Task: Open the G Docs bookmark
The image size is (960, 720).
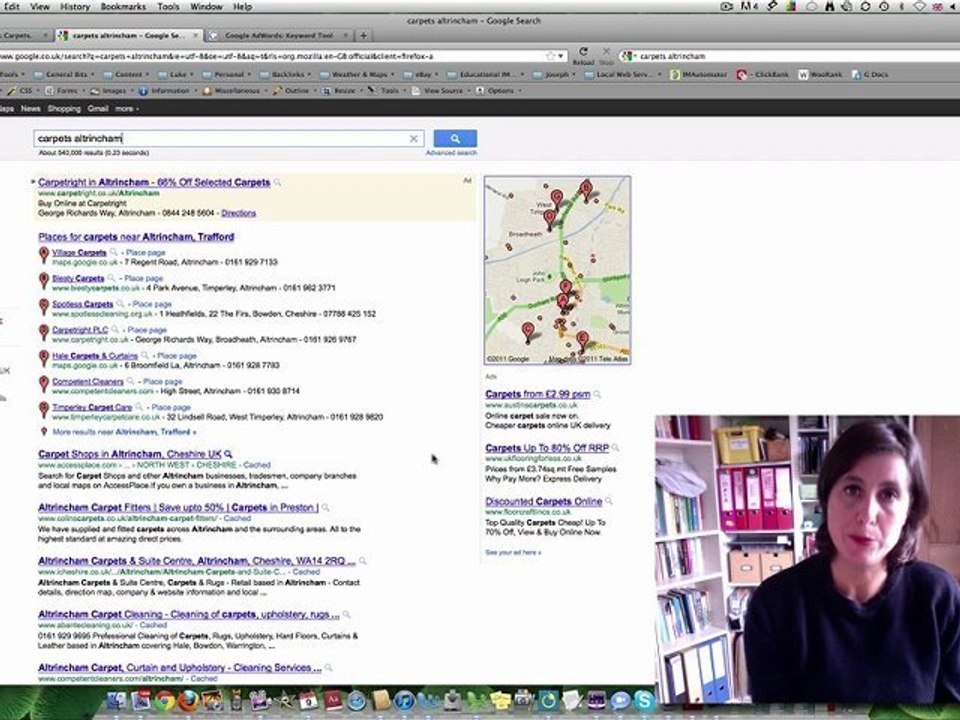Action: pyautogui.click(x=870, y=75)
